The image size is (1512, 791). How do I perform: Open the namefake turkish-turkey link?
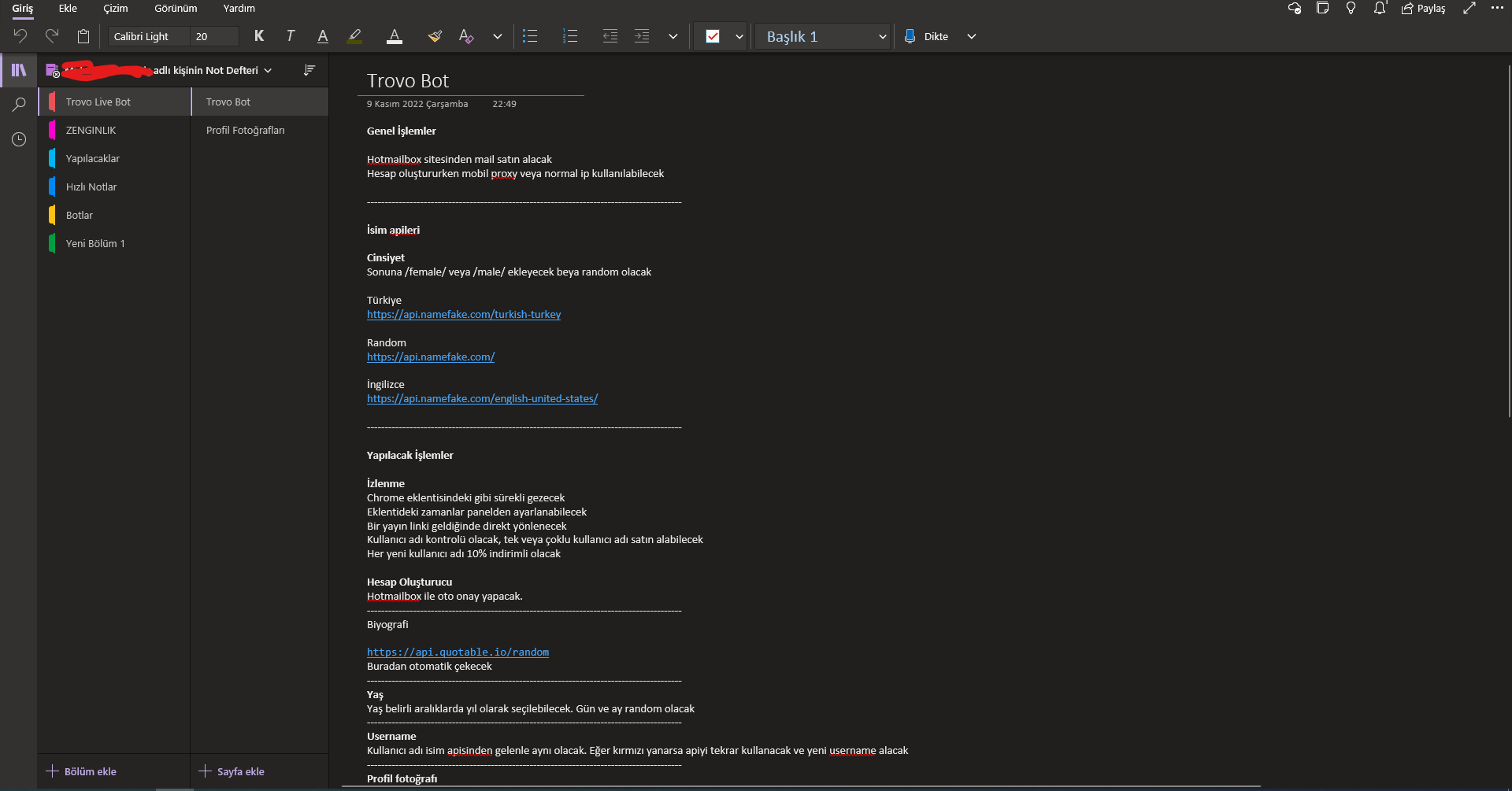tap(464, 314)
